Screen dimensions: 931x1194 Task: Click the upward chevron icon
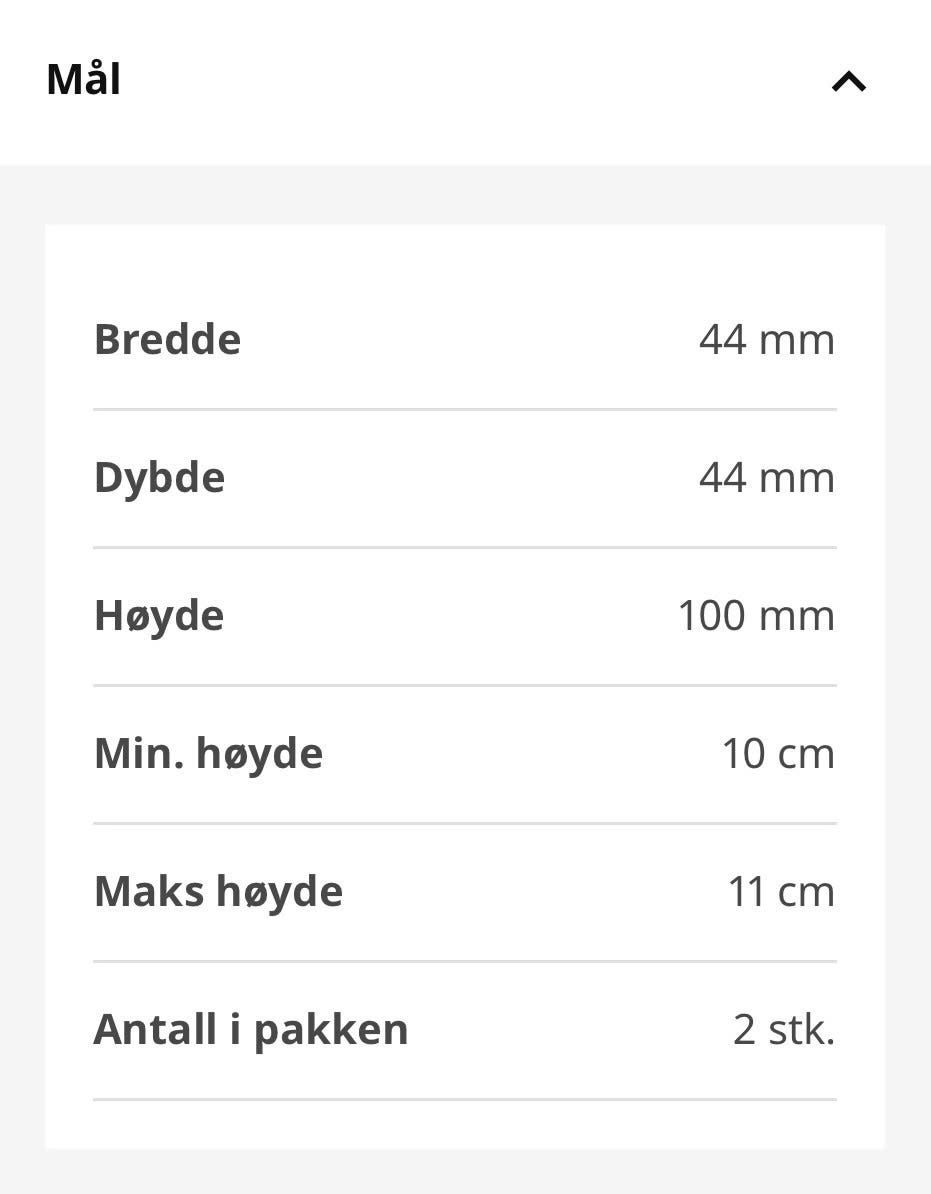pos(849,81)
